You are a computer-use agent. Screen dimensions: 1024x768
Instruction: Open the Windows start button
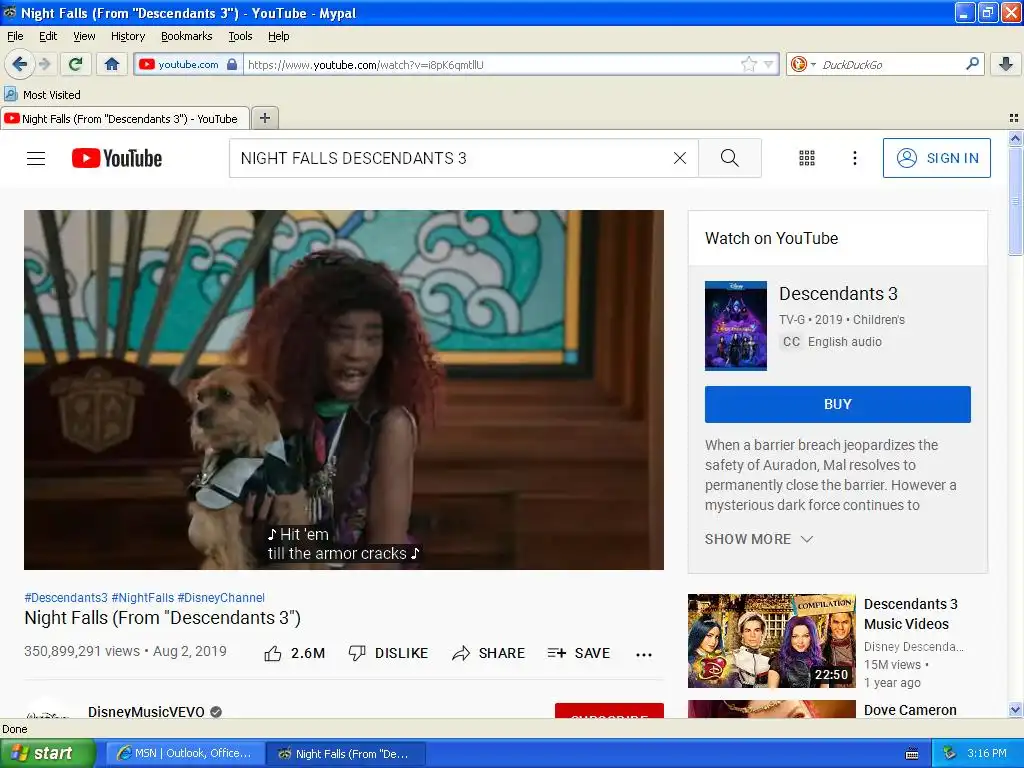tap(47, 753)
